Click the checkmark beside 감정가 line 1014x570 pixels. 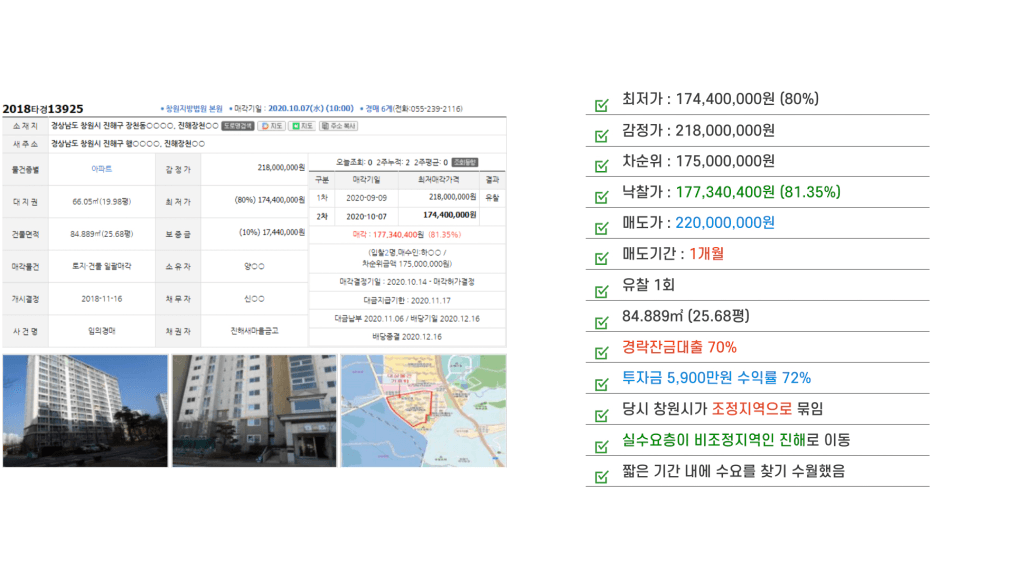tap(601, 135)
